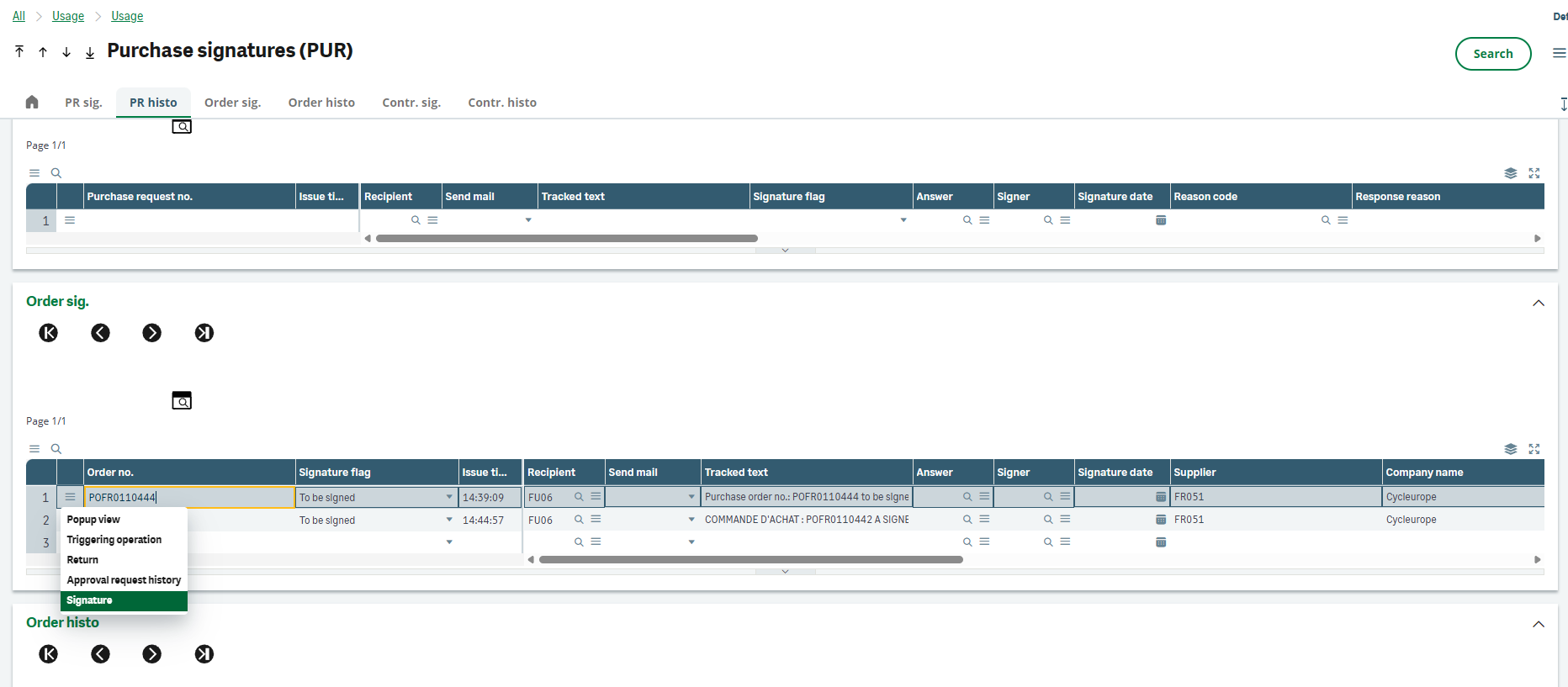Screen dimensions: 1568x687
Task: Go to next page in Order sig.
Action: coord(152,333)
